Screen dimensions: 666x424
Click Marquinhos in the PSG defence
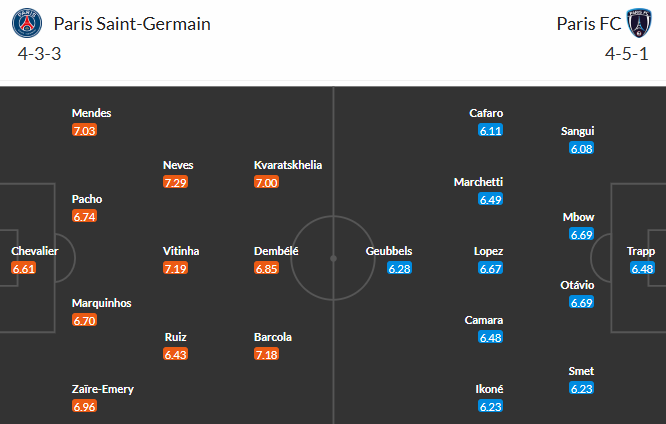click(101, 303)
